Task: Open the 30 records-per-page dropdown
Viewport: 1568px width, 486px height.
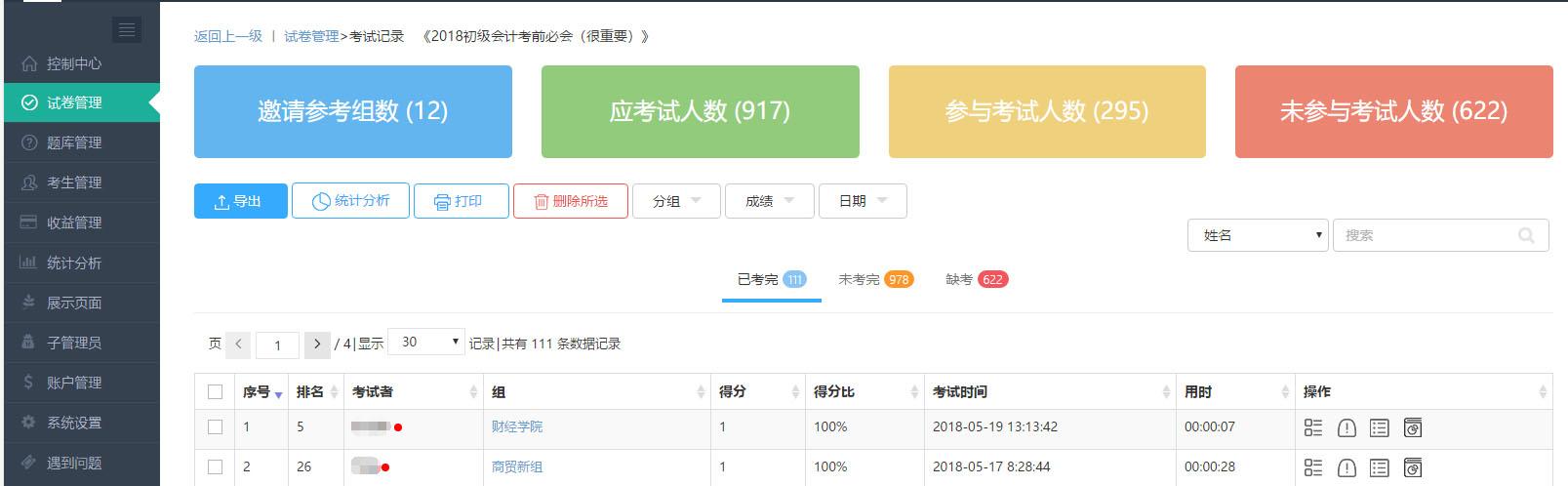Action: [x=426, y=342]
